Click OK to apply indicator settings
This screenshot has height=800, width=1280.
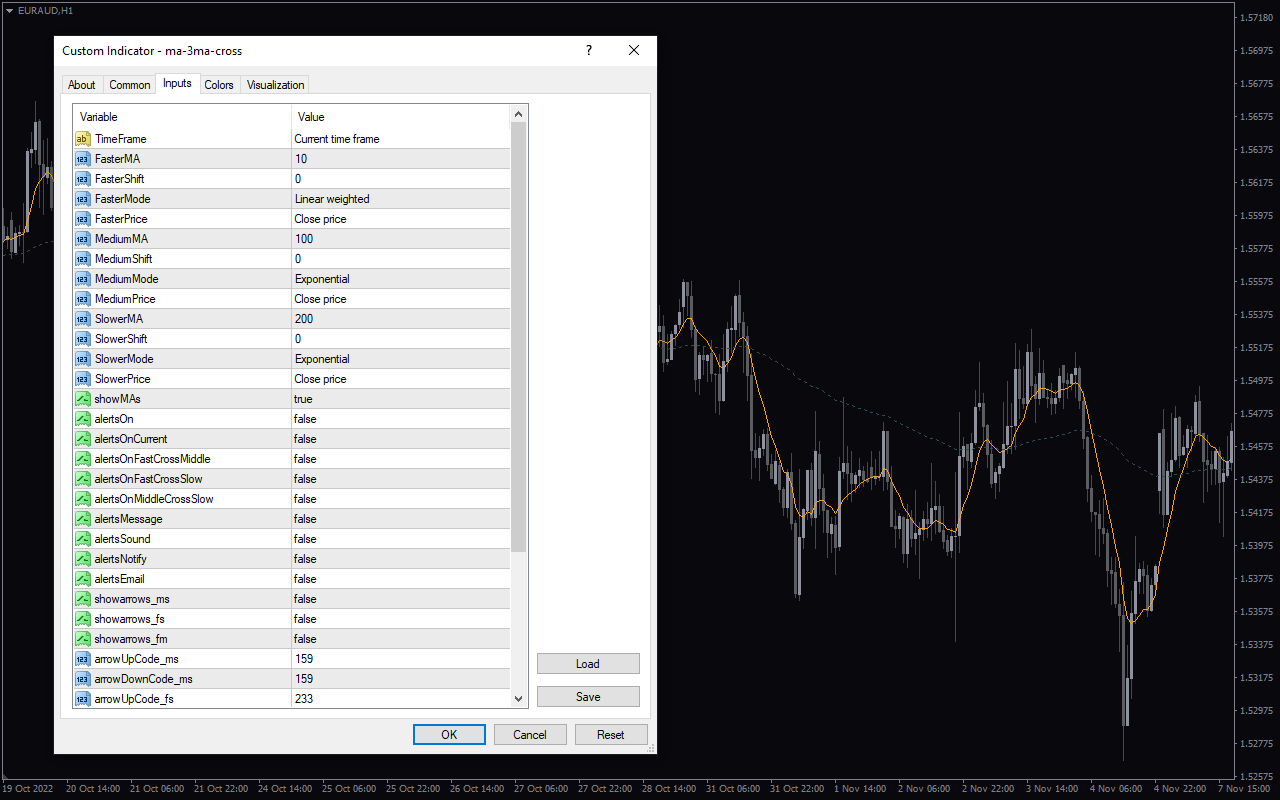click(x=449, y=735)
